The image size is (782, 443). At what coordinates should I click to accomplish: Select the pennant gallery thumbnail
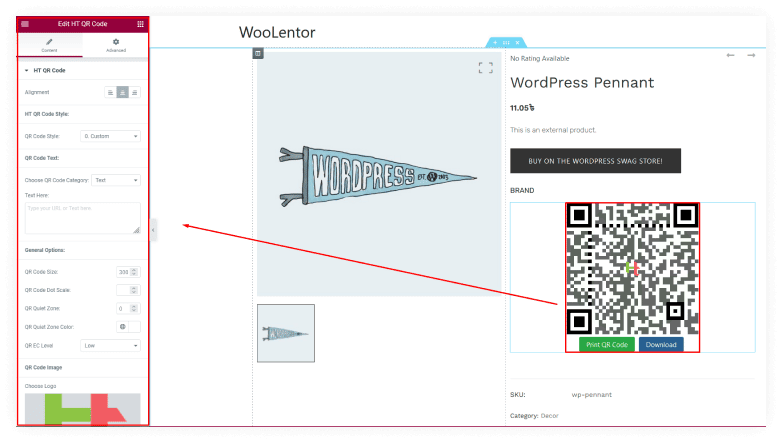286,333
